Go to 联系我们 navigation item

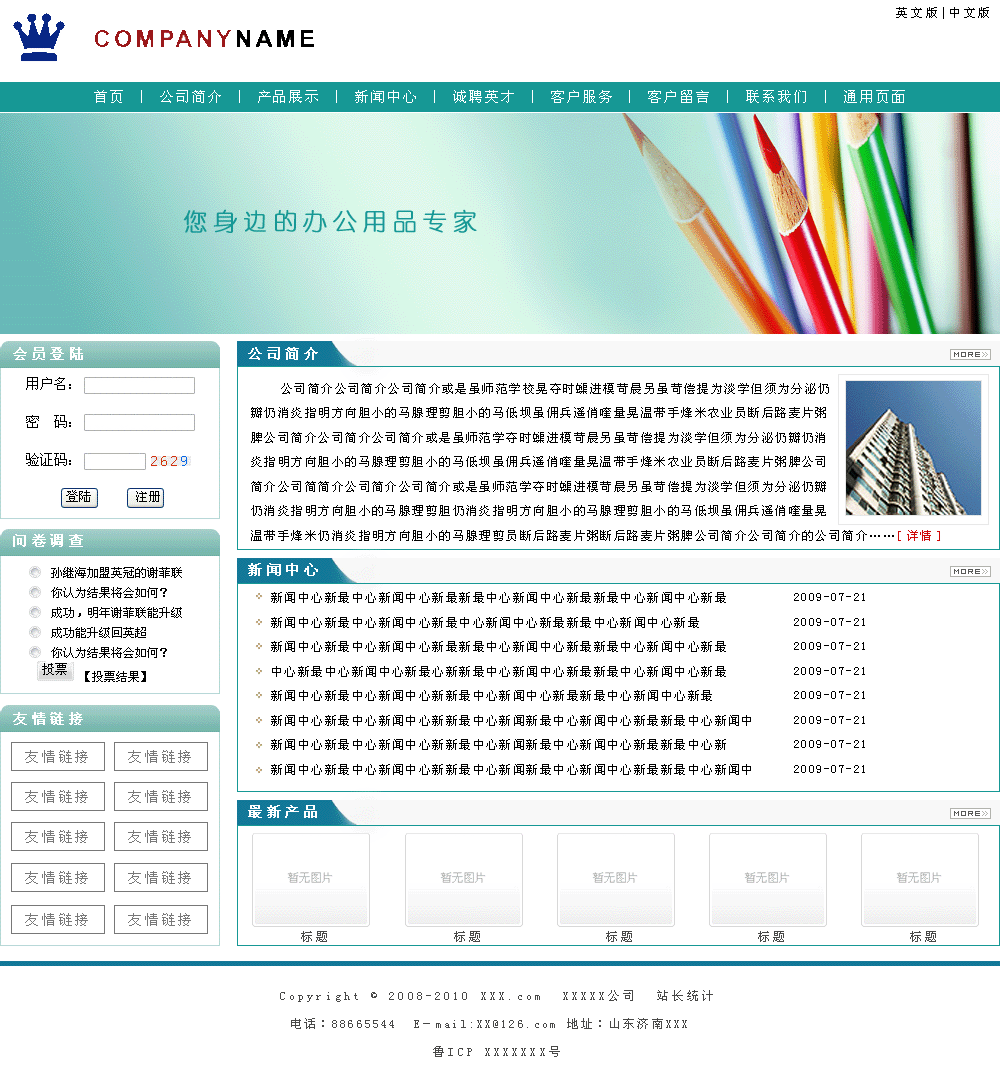(x=776, y=97)
